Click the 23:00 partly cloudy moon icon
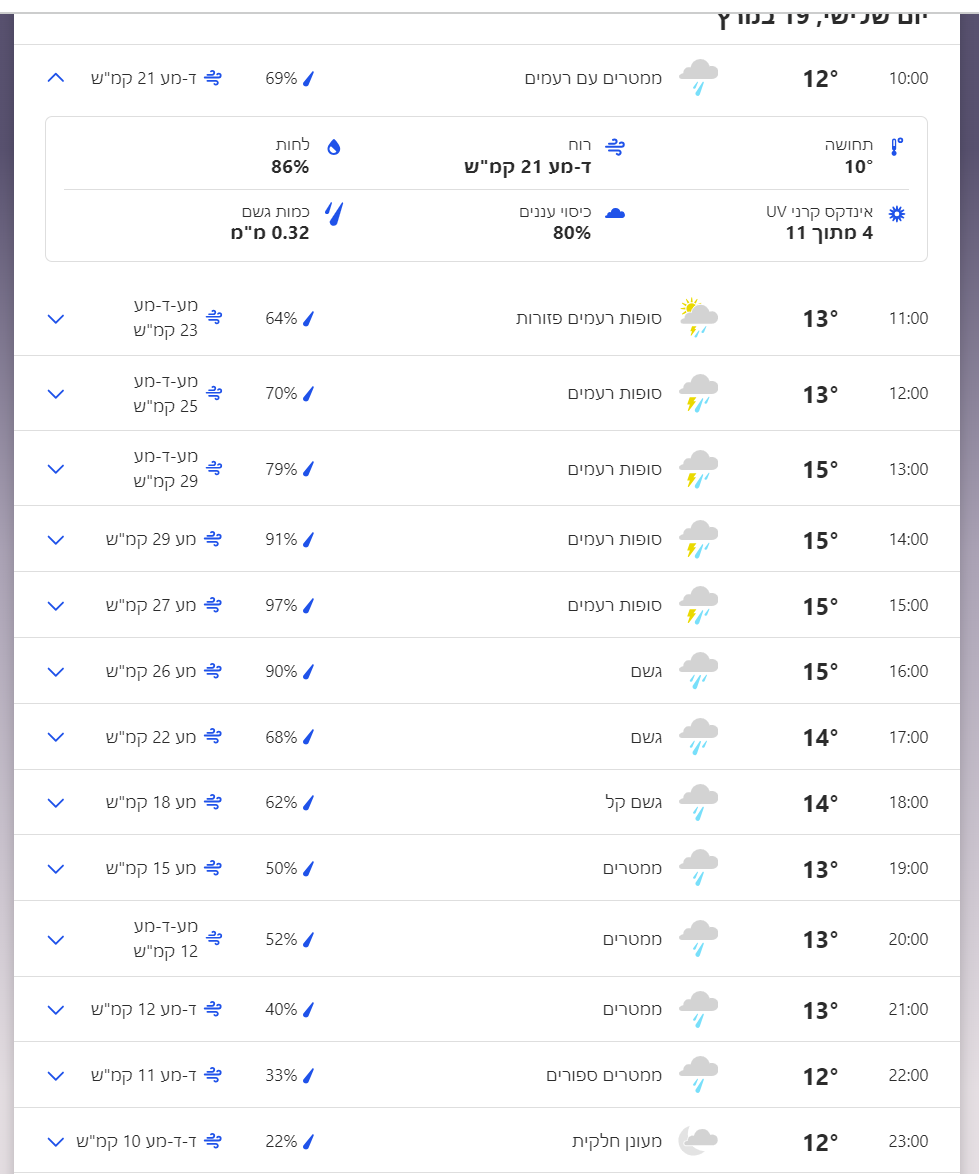Image resolution: width=979 pixels, height=1174 pixels. (698, 1140)
